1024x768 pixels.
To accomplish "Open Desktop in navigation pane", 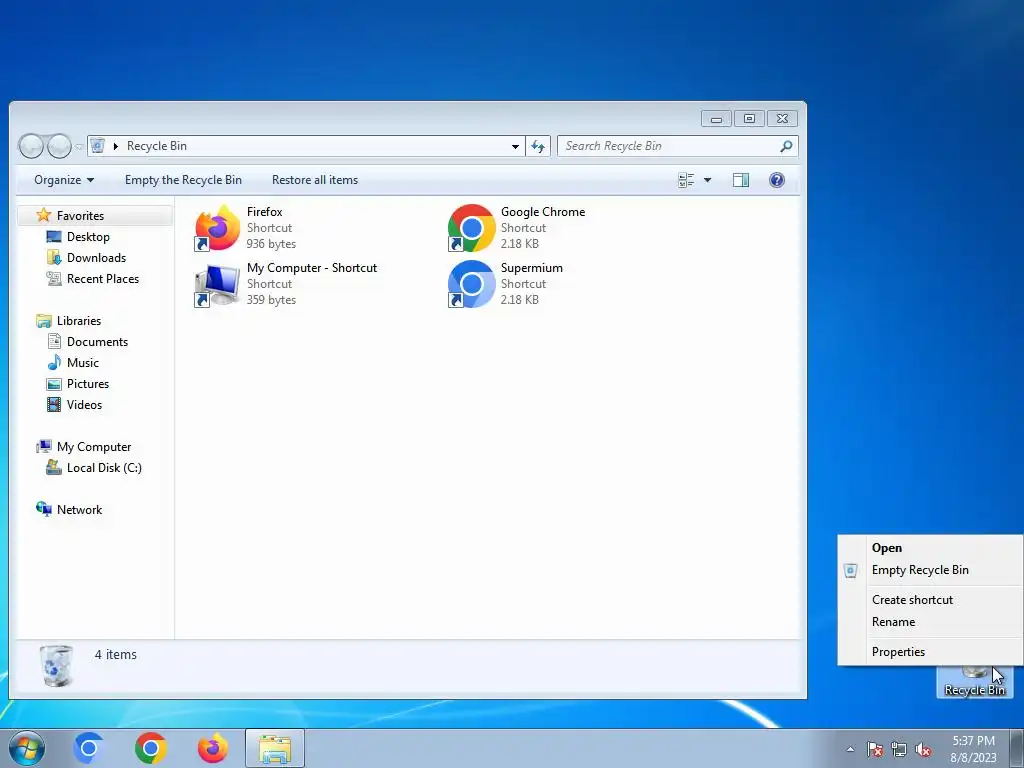I will [x=88, y=237].
